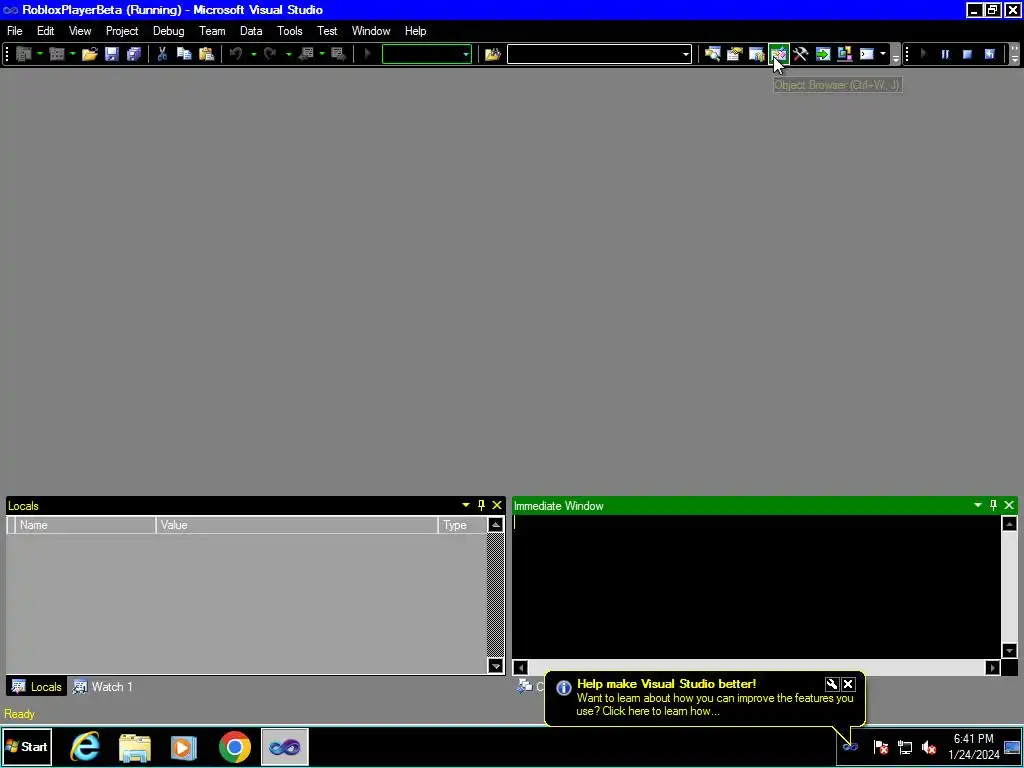Click the Navigate Backward icon
This screenshot has height=768, width=1024.
[306, 54]
